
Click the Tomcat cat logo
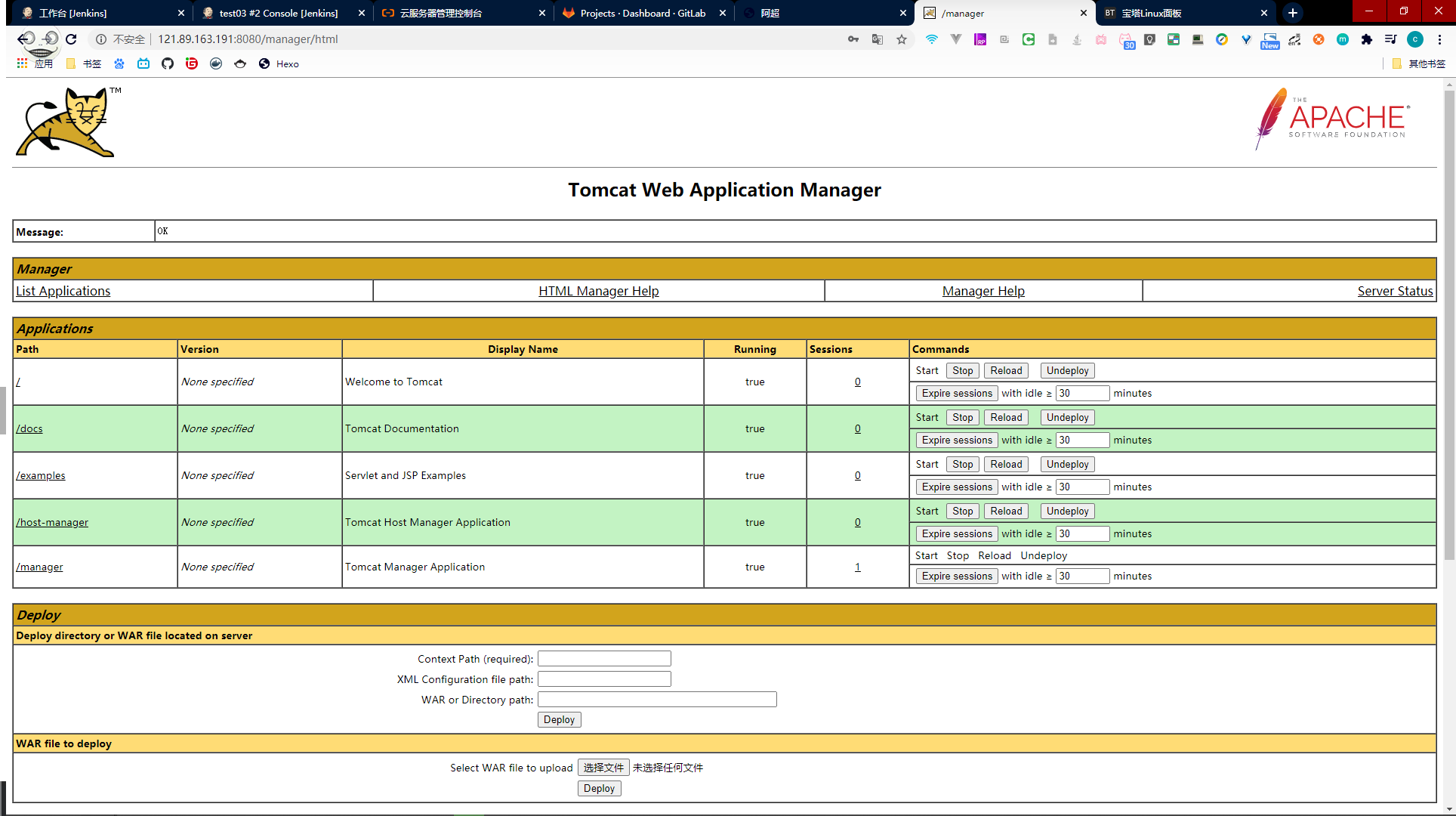[x=68, y=122]
